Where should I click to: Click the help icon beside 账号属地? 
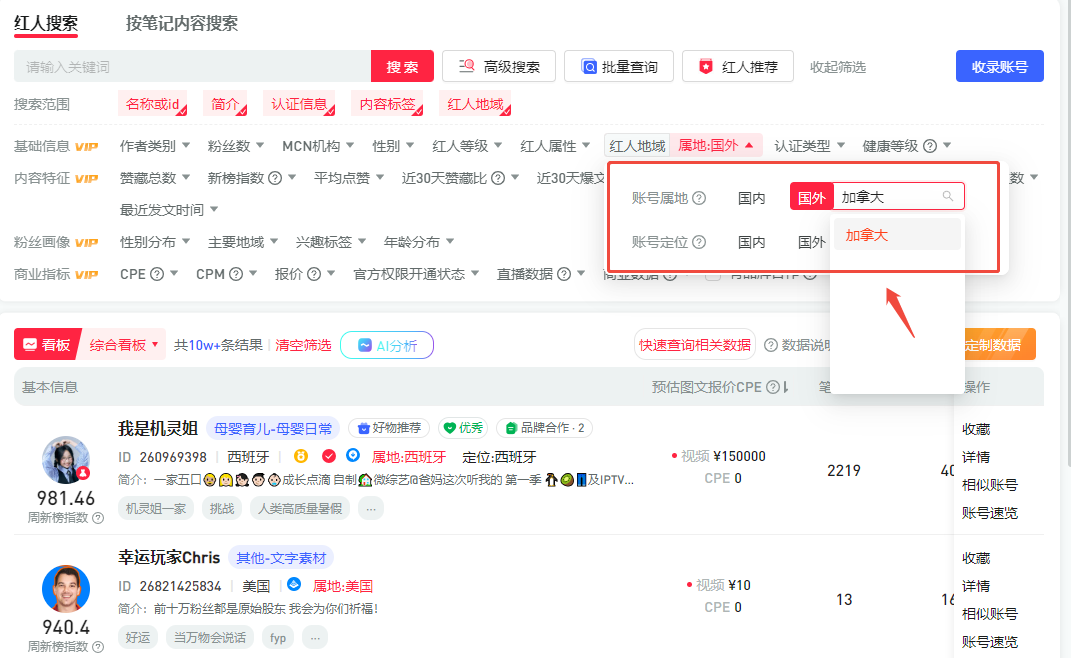click(699, 198)
